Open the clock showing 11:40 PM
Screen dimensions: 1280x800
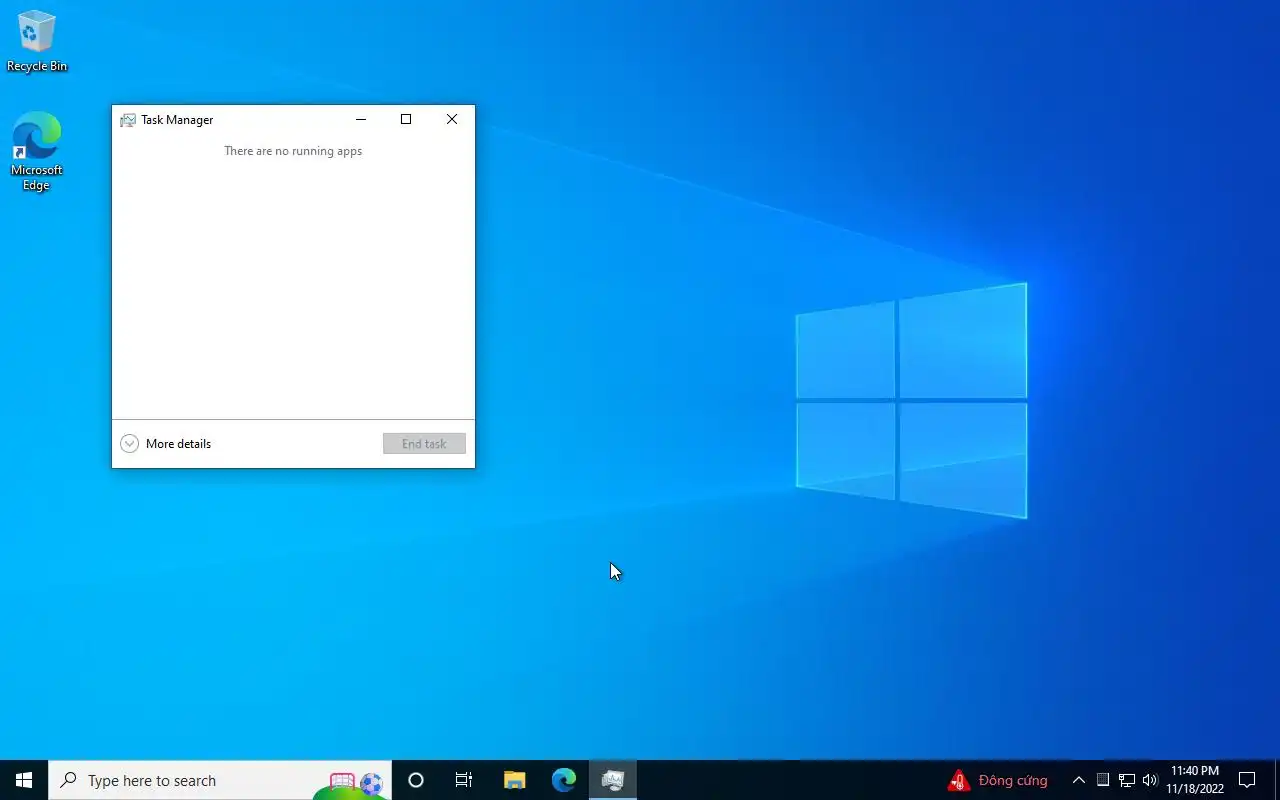[1194, 780]
